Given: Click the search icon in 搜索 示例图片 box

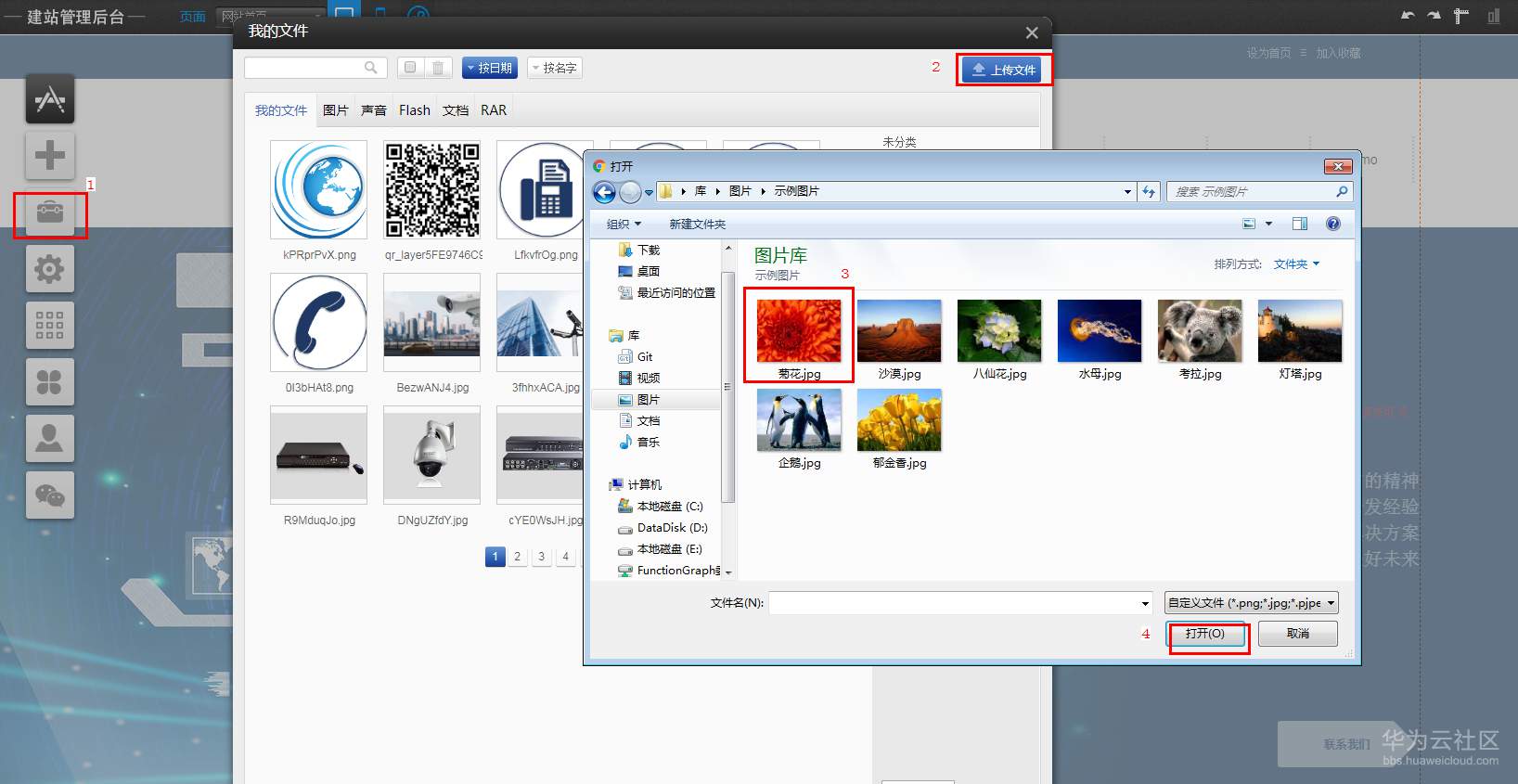Looking at the screenshot, I should tap(1342, 191).
